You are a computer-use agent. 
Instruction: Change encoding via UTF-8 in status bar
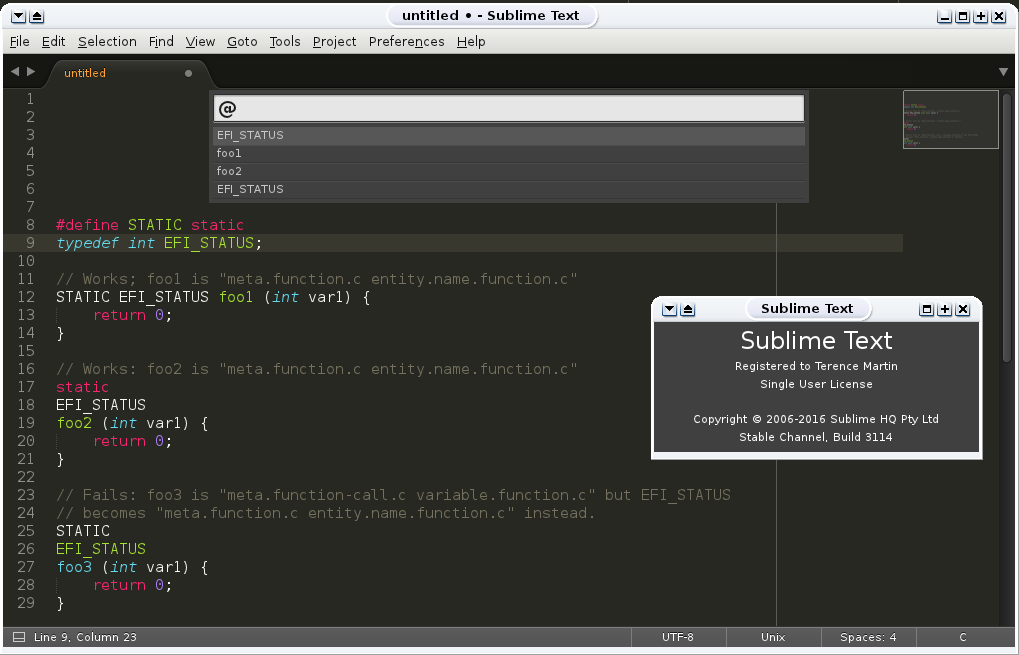click(x=678, y=637)
